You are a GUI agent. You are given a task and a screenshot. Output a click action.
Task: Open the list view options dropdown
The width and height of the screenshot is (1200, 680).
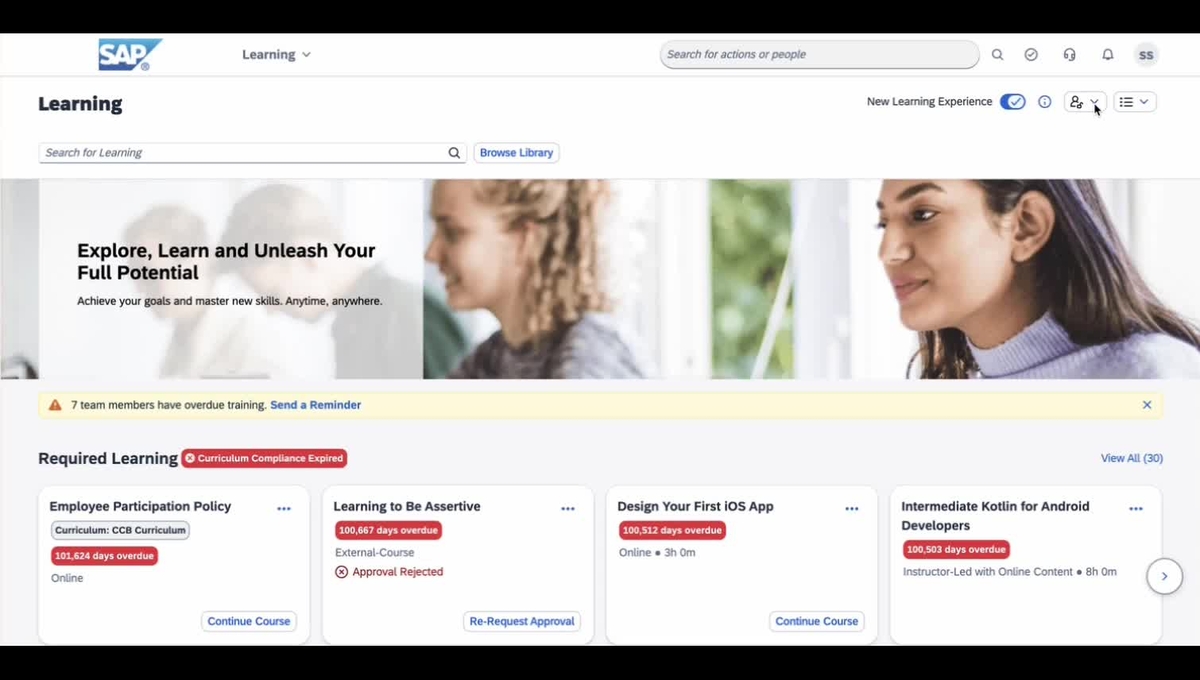point(1134,102)
